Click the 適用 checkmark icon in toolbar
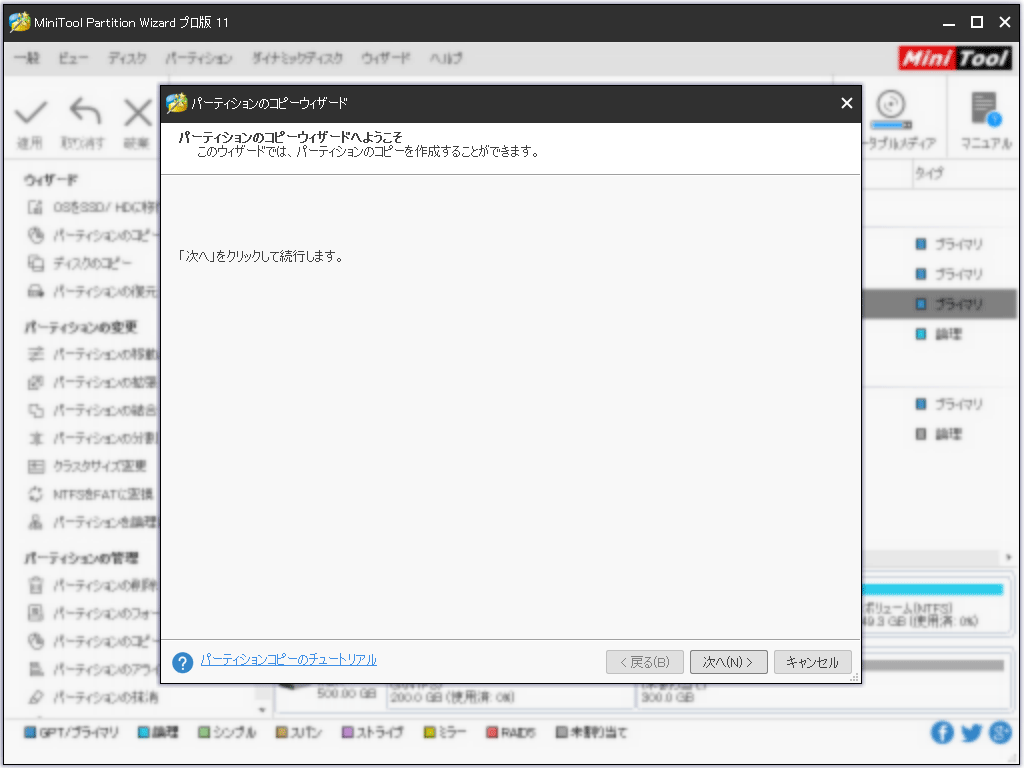The height and width of the screenshot is (768, 1024). [31, 112]
